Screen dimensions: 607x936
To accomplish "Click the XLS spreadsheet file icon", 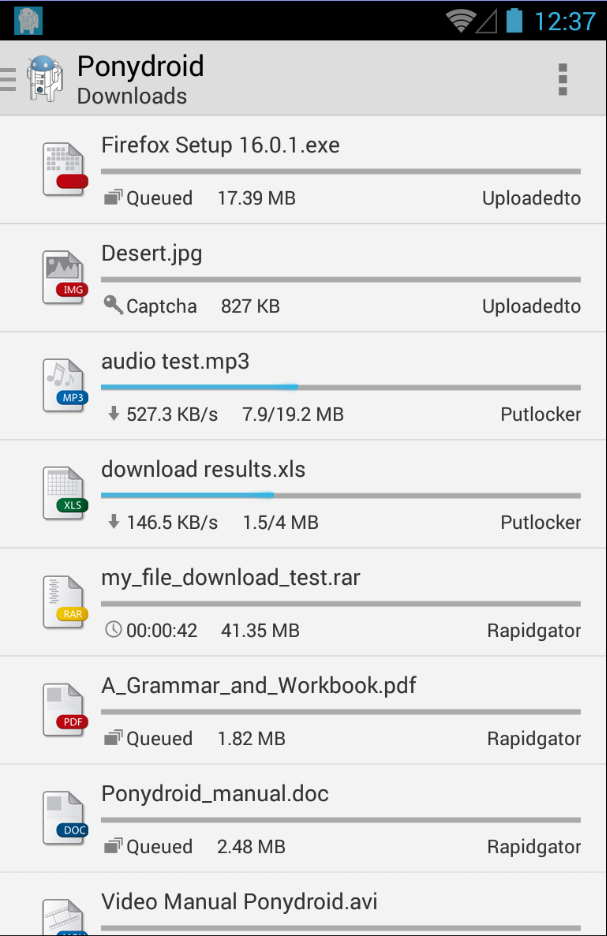I will [65, 494].
